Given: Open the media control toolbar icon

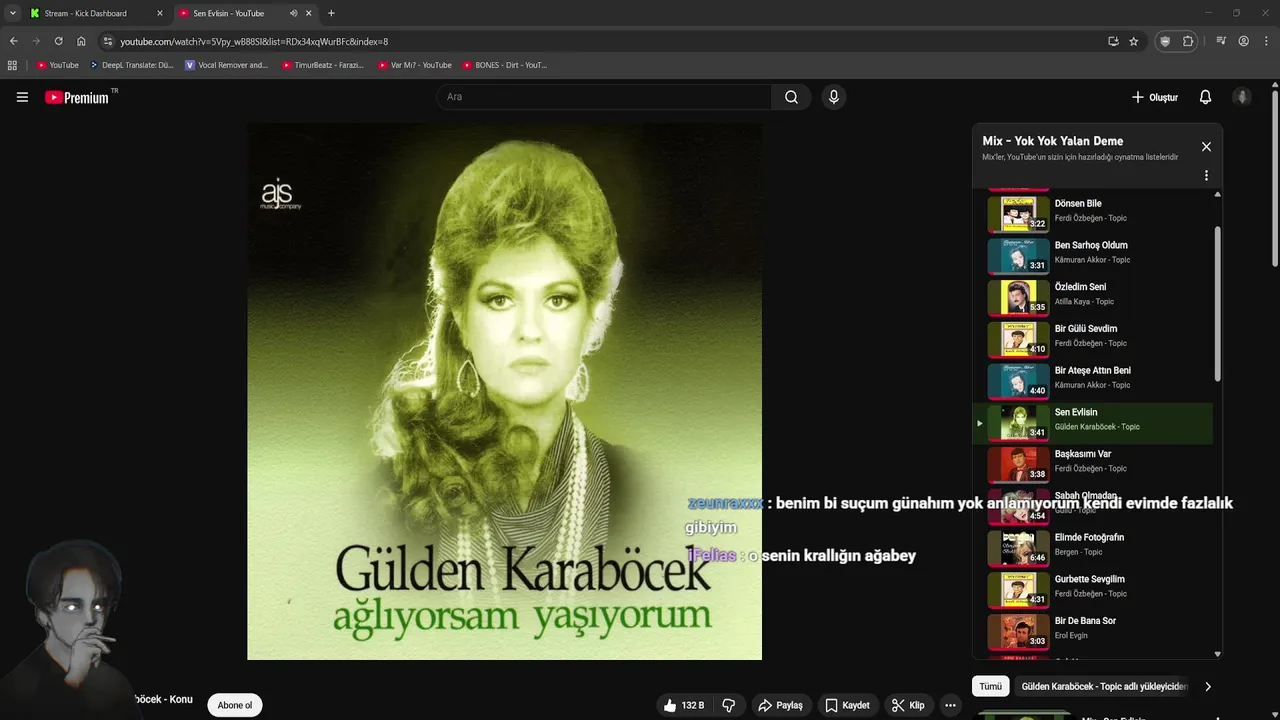Looking at the screenshot, I should pos(1221,41).
